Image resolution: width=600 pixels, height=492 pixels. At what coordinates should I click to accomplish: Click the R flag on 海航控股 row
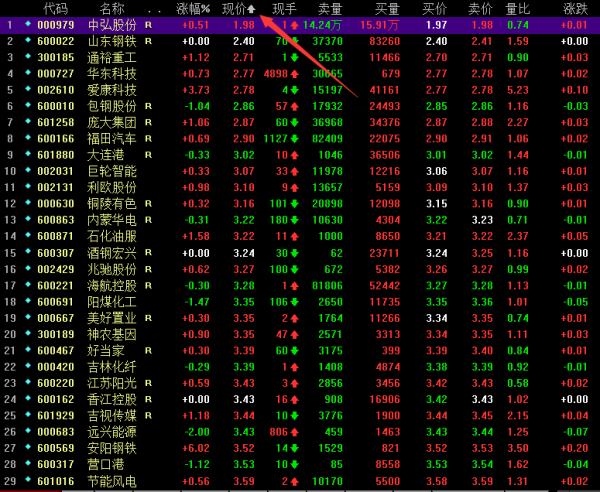pos(148,286)
